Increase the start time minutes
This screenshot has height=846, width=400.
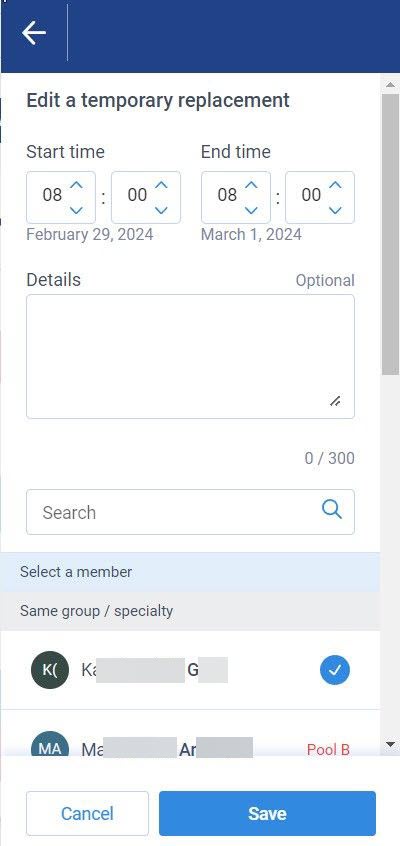point(161,185)
